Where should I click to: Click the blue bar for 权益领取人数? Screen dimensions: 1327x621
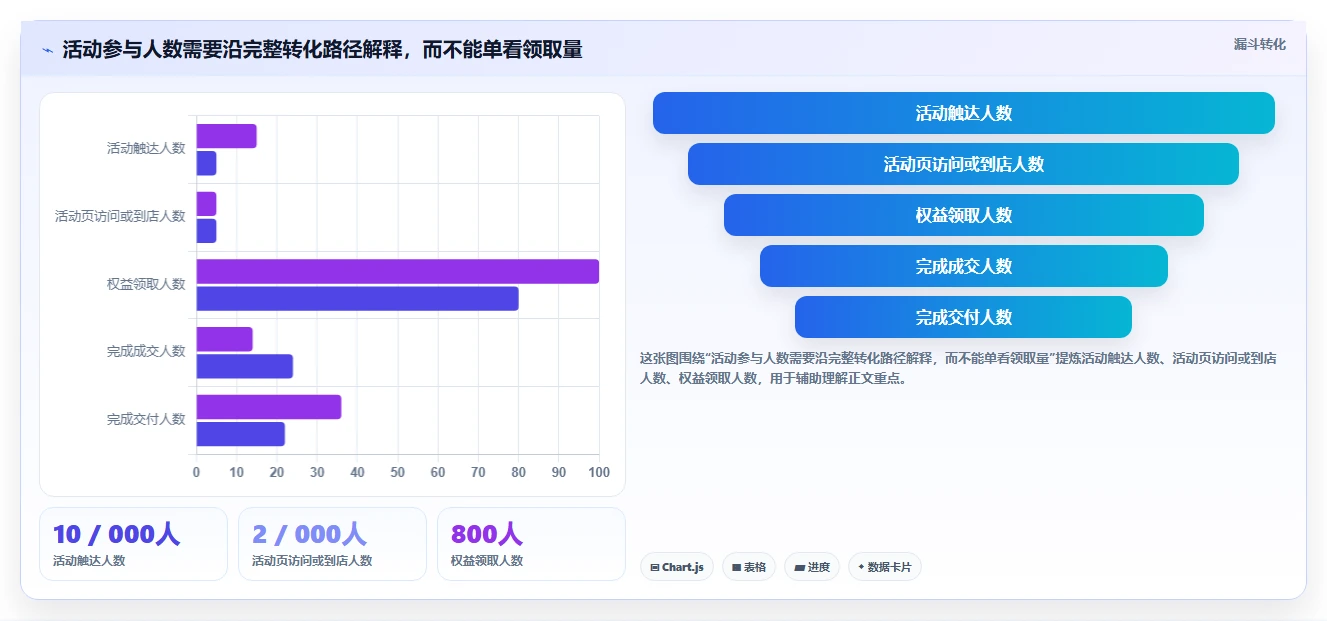pyautogui.click(x=357, y=298)
